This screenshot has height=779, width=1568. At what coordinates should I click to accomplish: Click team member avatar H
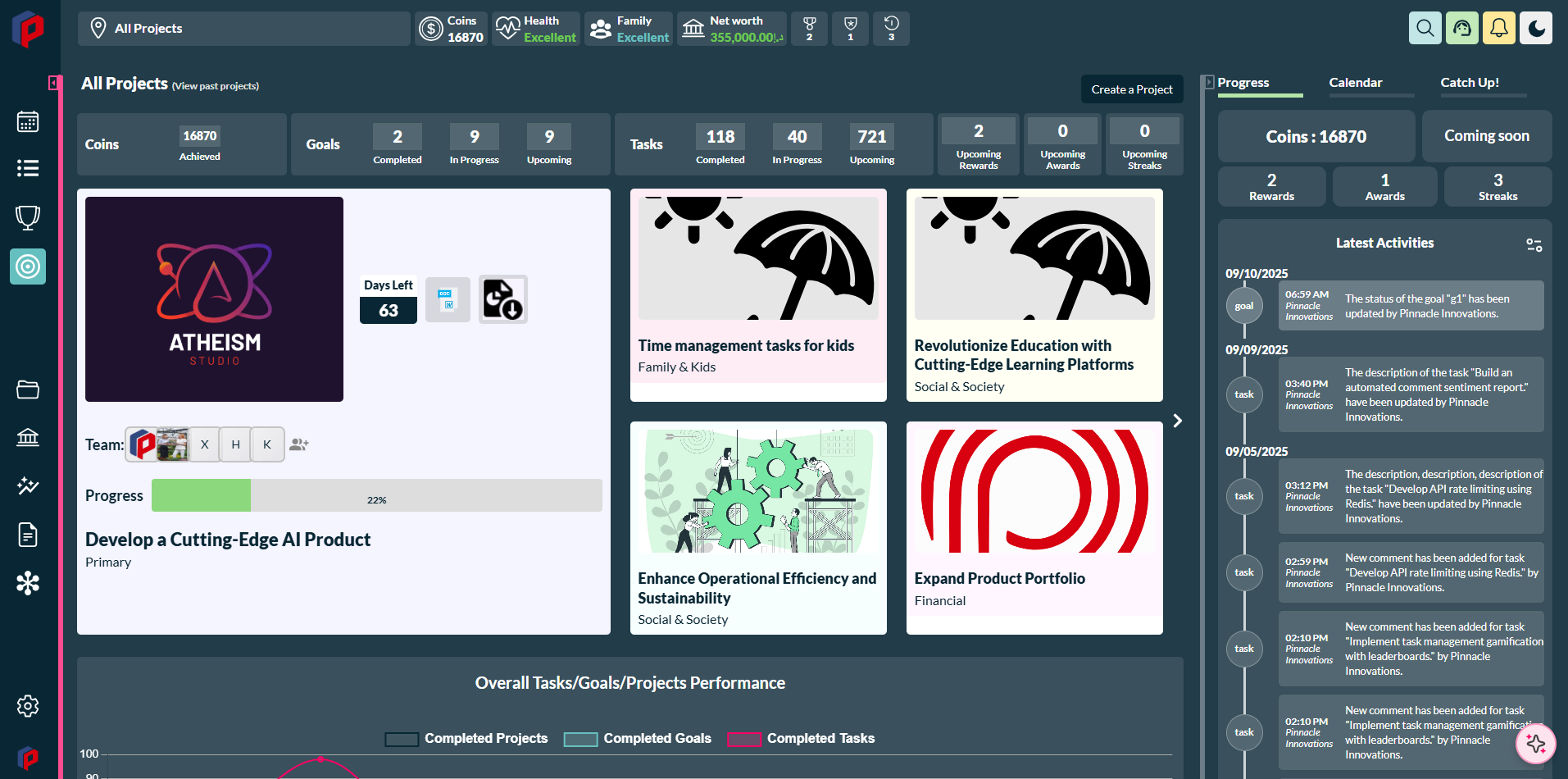point(235,444)
